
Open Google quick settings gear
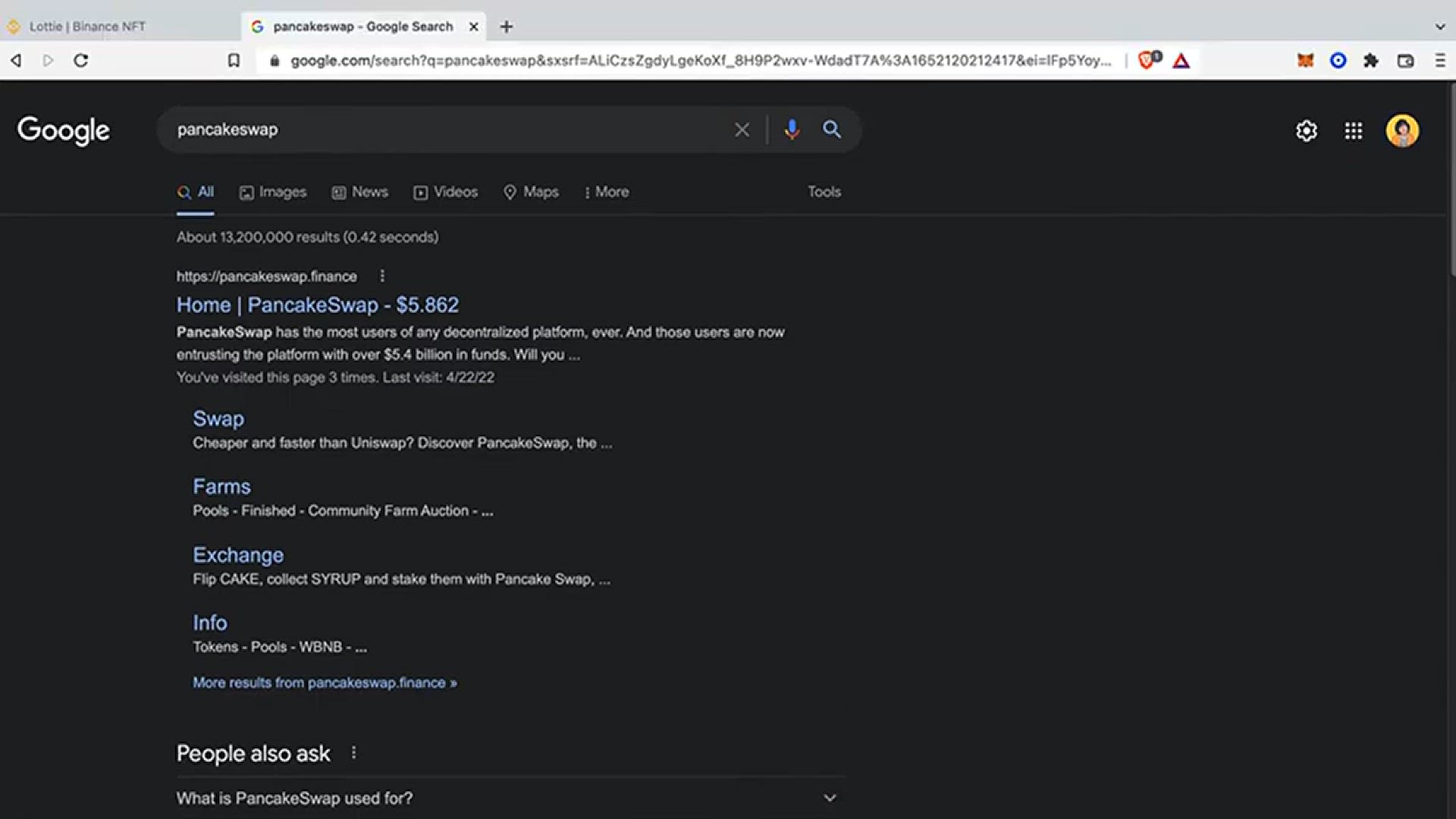1307,131
